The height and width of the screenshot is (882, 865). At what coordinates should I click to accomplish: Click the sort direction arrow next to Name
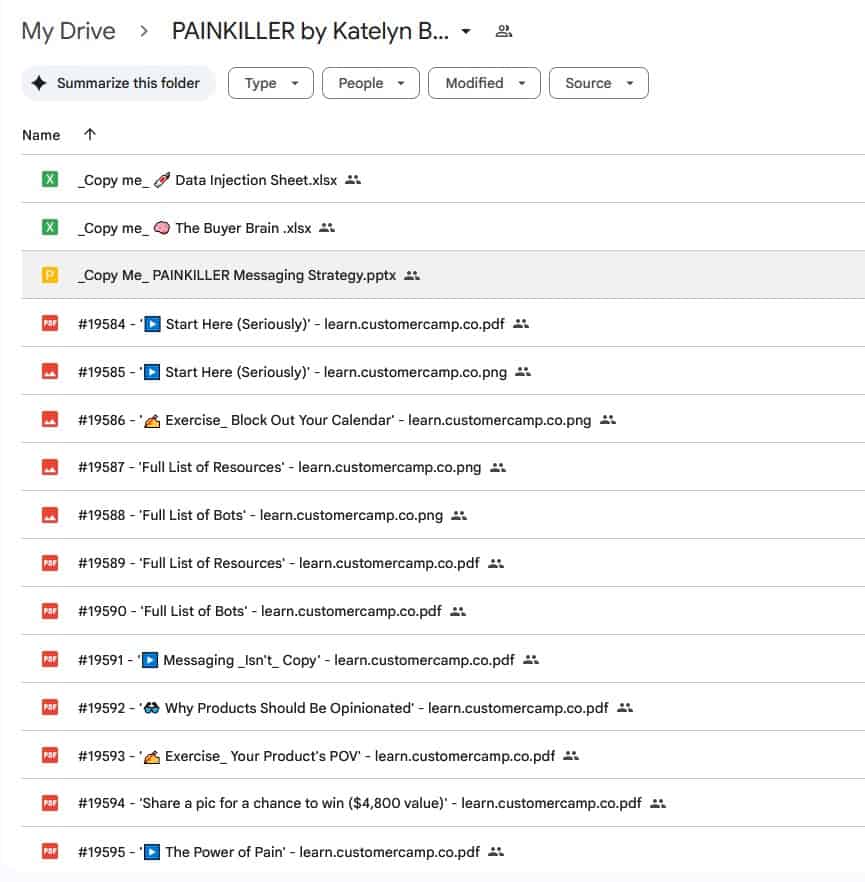(90, 135)
